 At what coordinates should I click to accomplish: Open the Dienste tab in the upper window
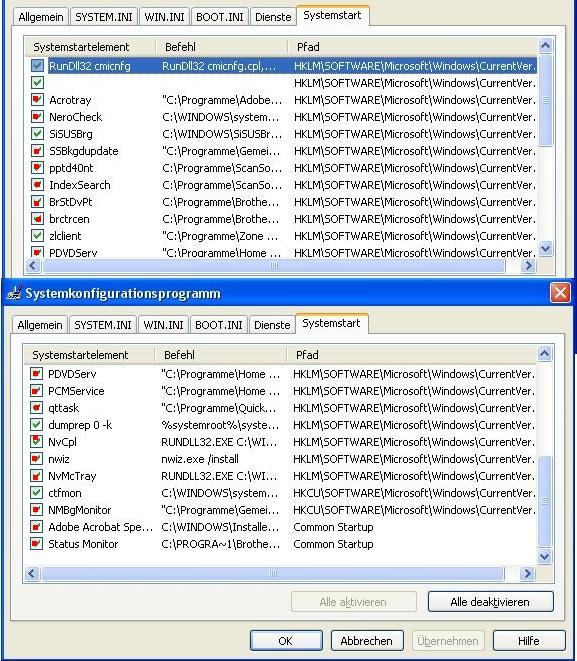(273, 17)
